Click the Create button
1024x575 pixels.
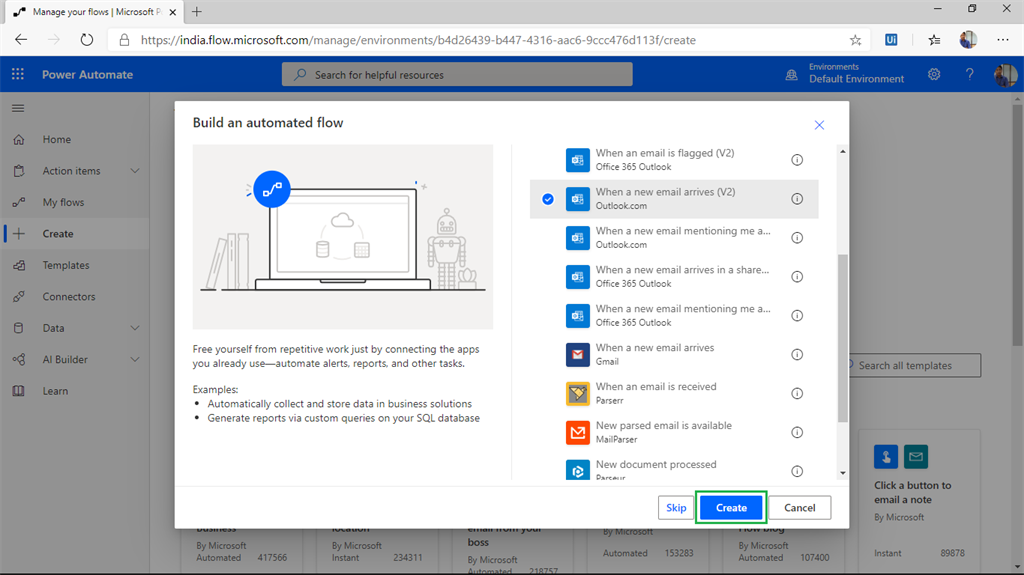(x=731, y=508)
